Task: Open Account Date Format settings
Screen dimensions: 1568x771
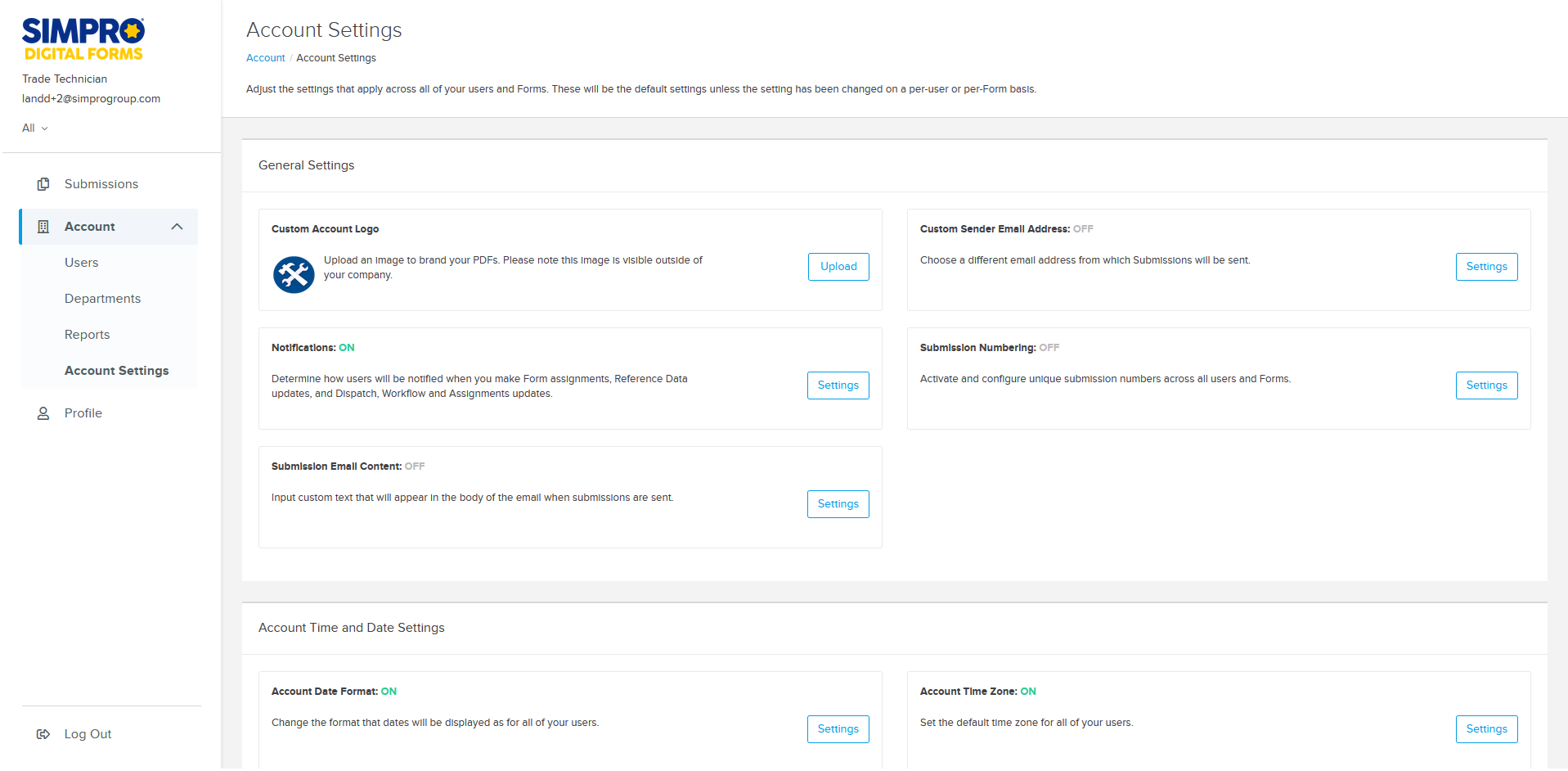Action: (838, 729)
